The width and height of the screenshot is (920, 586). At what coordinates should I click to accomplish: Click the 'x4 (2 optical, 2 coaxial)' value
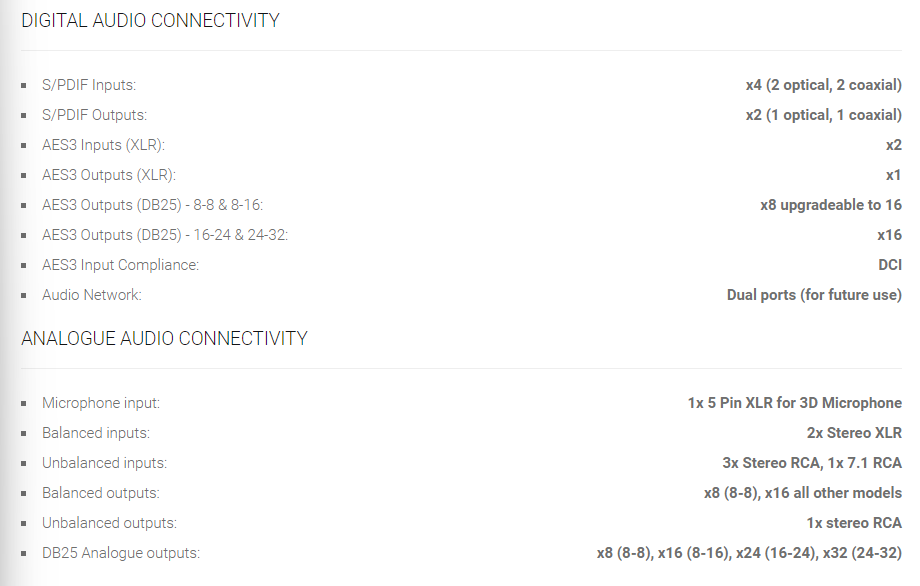[x=823, y=85]
